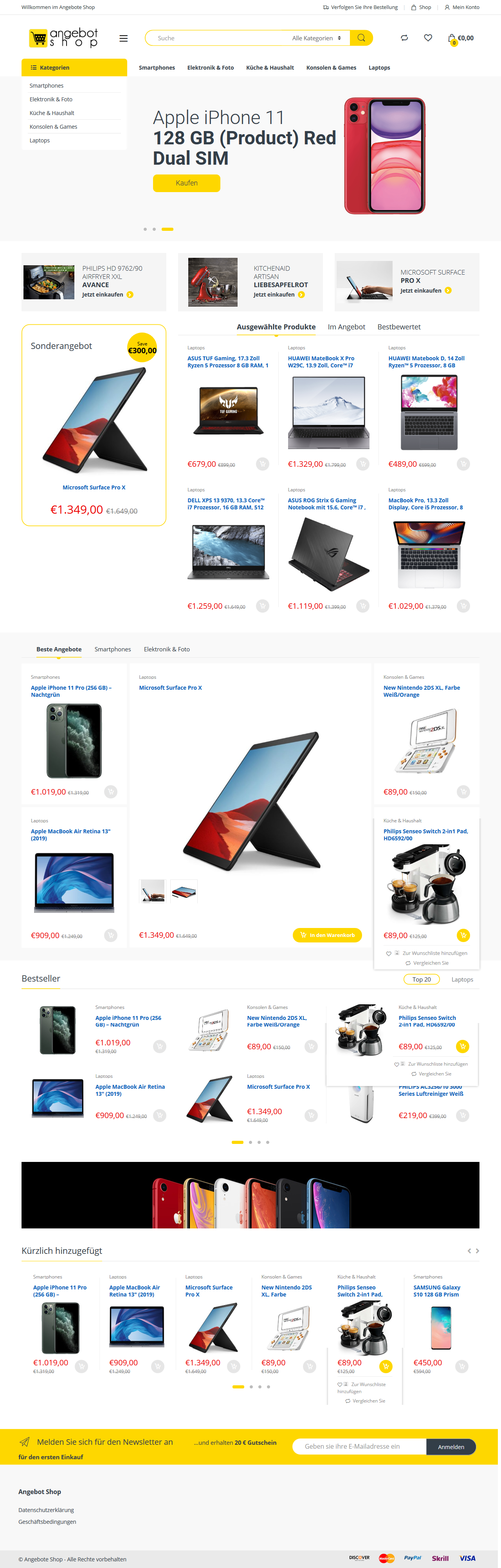Switch to the Im Angebot tab
This screenshot has height=1568, width=501.
[x=346, y=327]
